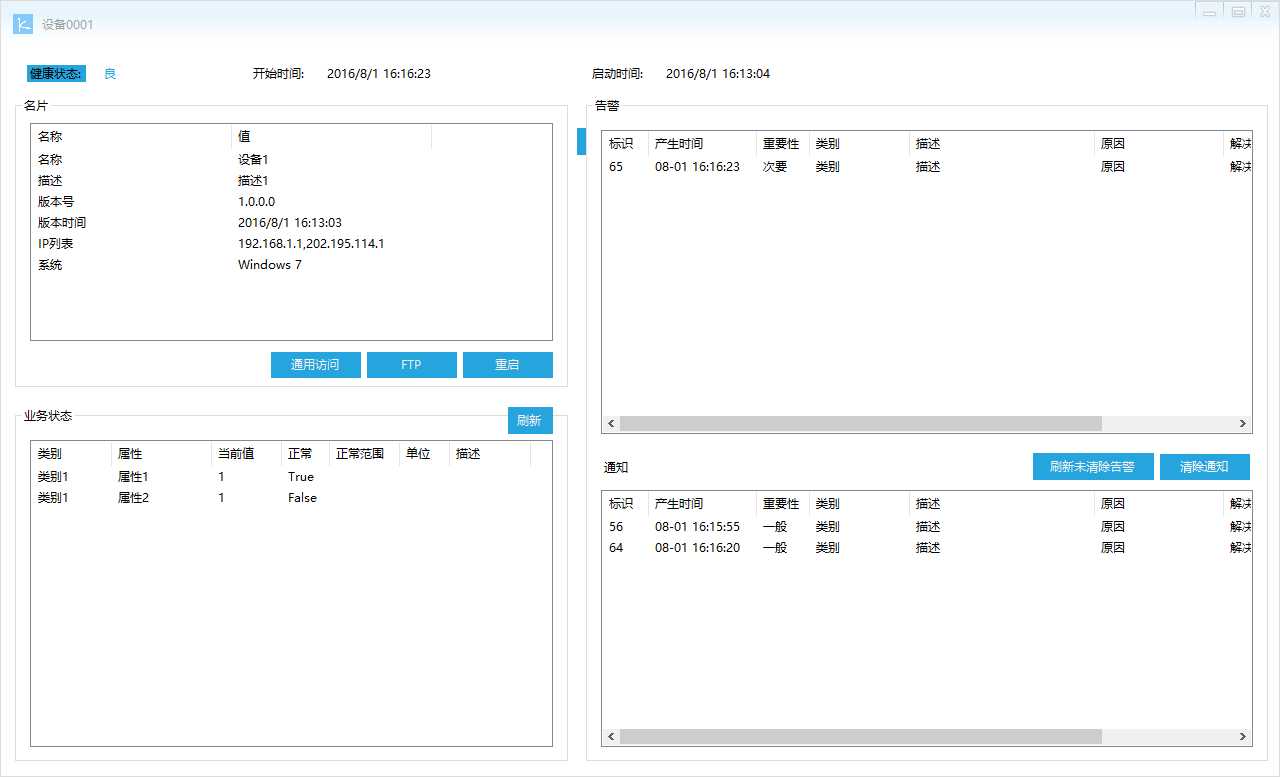Click 正常范围 column header
1280x777 pixels.
coord(364,454)
